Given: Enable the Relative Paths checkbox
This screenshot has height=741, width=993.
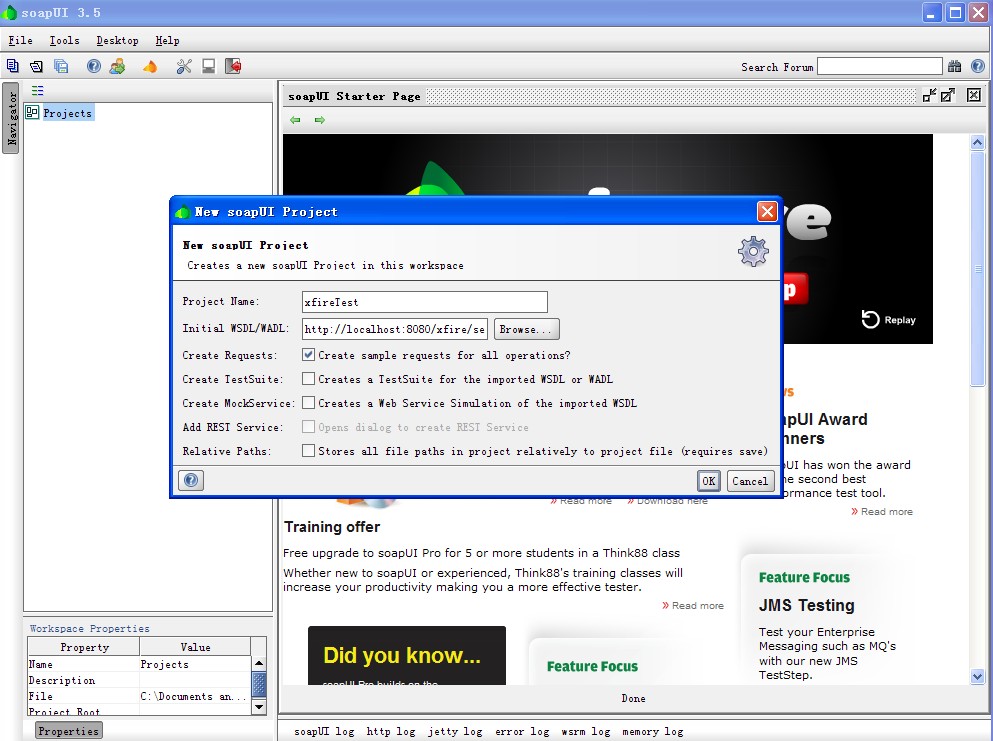Looking at the screenshot, I should pyautogui.click(x=308, y=451).
